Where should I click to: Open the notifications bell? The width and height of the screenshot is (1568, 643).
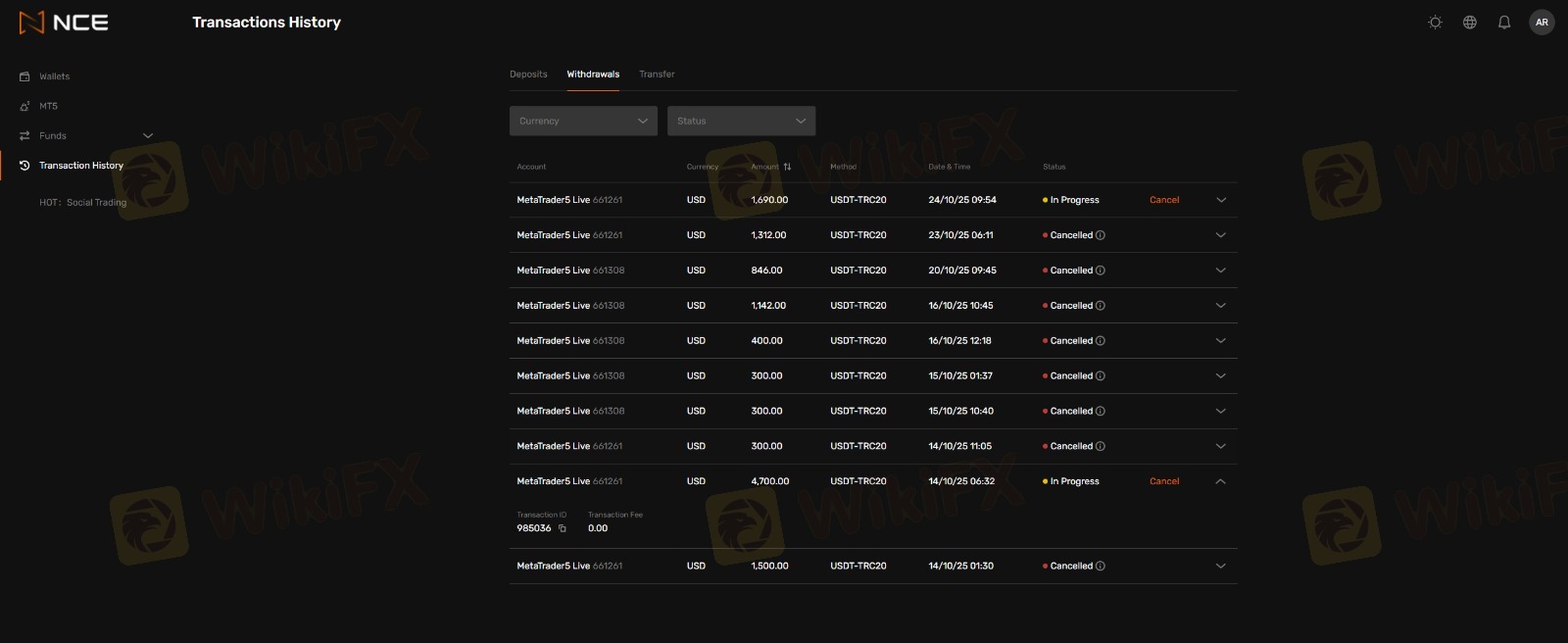point(1503,23)
